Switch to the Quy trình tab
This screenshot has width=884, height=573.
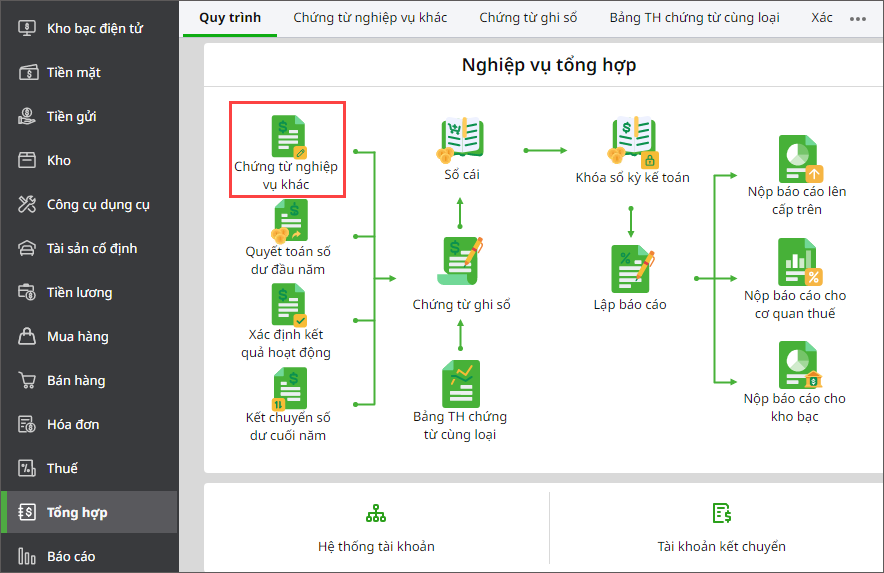(230, 17)
